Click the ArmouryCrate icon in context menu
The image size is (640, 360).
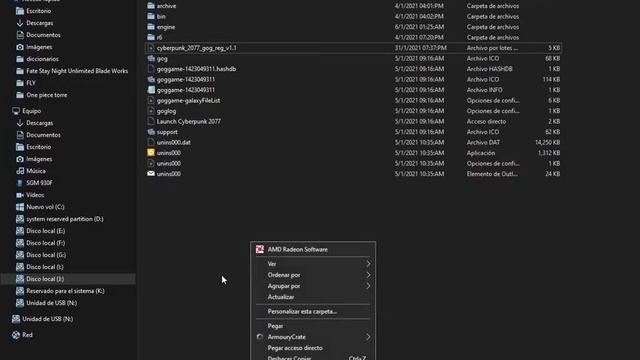pos(260,337)
